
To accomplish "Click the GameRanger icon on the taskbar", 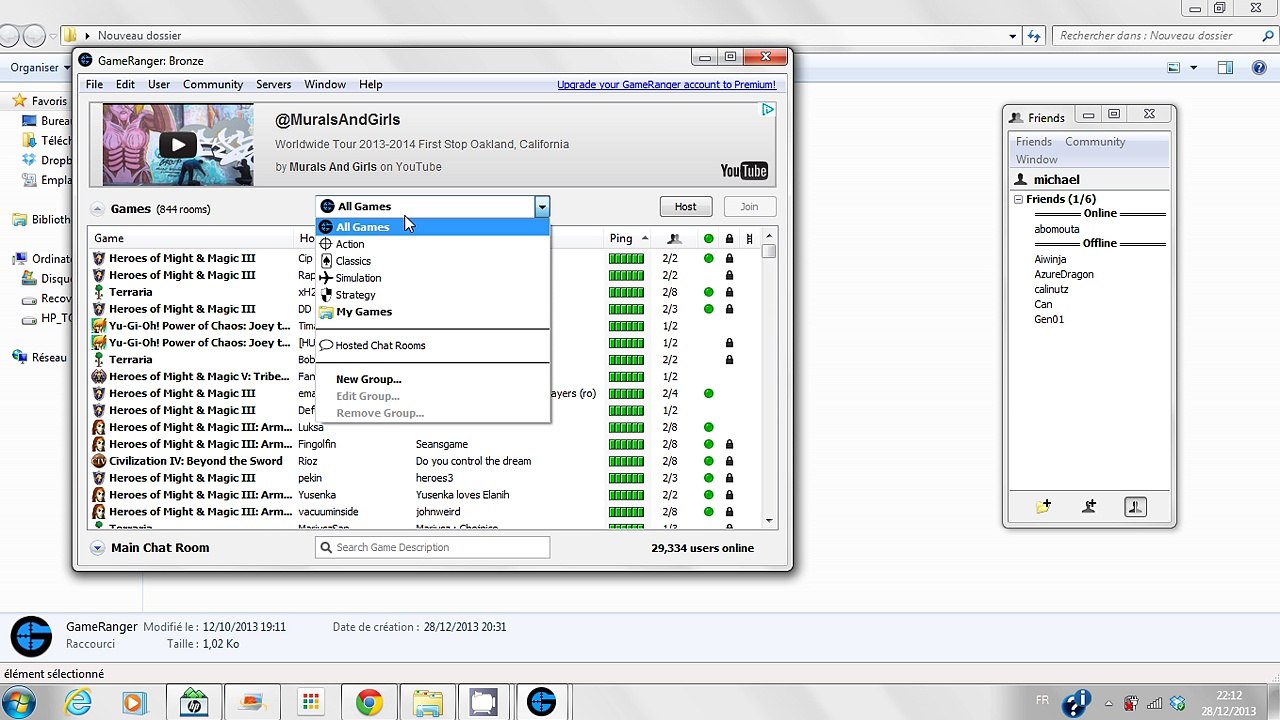I will click(x=541, y=702).
